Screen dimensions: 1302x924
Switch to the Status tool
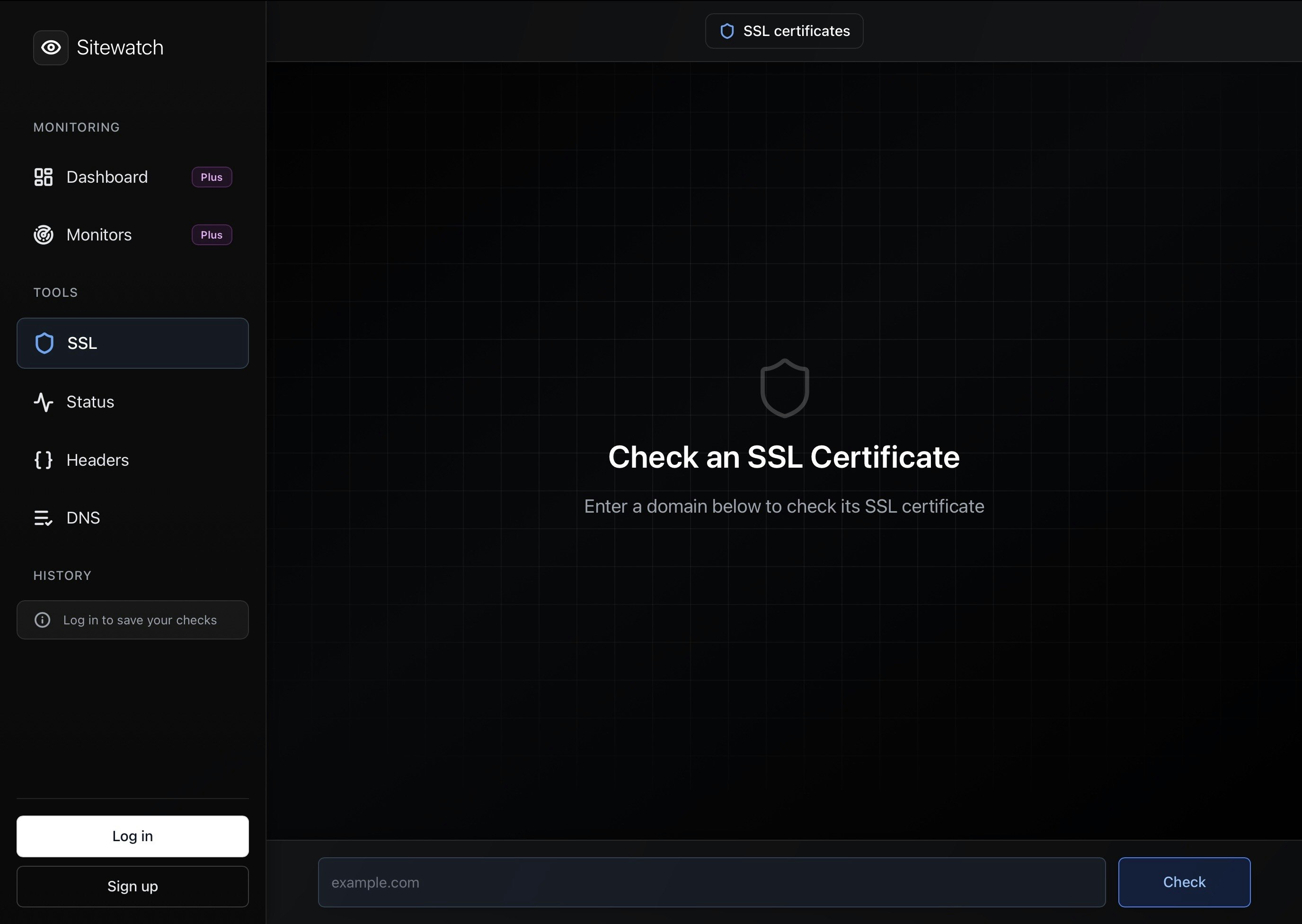pos(90,402)
